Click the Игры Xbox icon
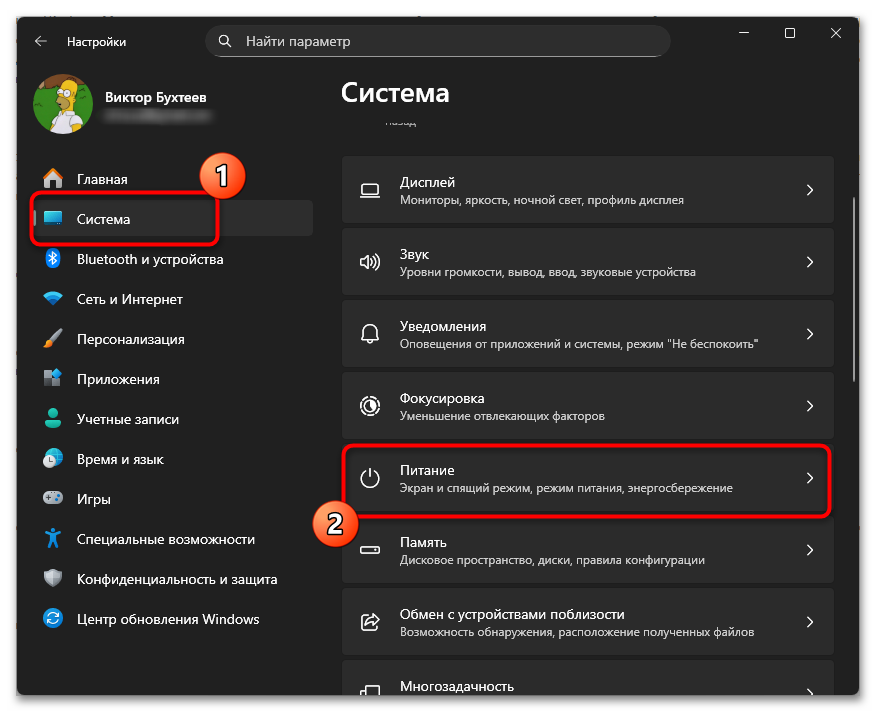The image size is (876, 712). [x=51, y=498]
